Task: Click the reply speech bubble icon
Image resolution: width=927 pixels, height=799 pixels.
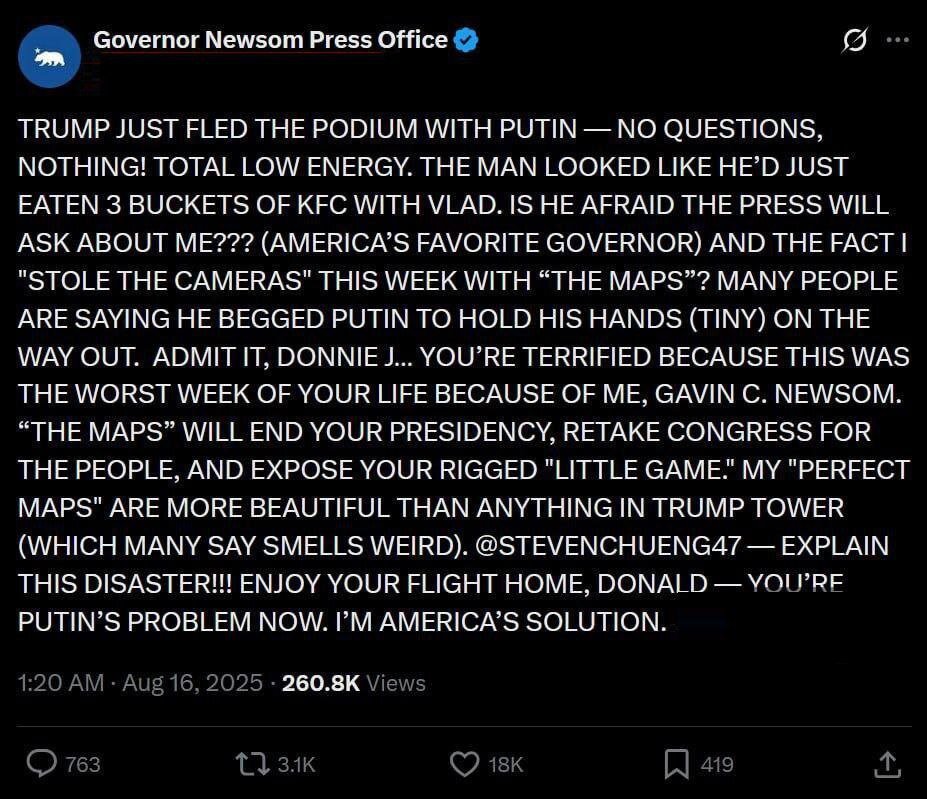Action: click(41, 764)
